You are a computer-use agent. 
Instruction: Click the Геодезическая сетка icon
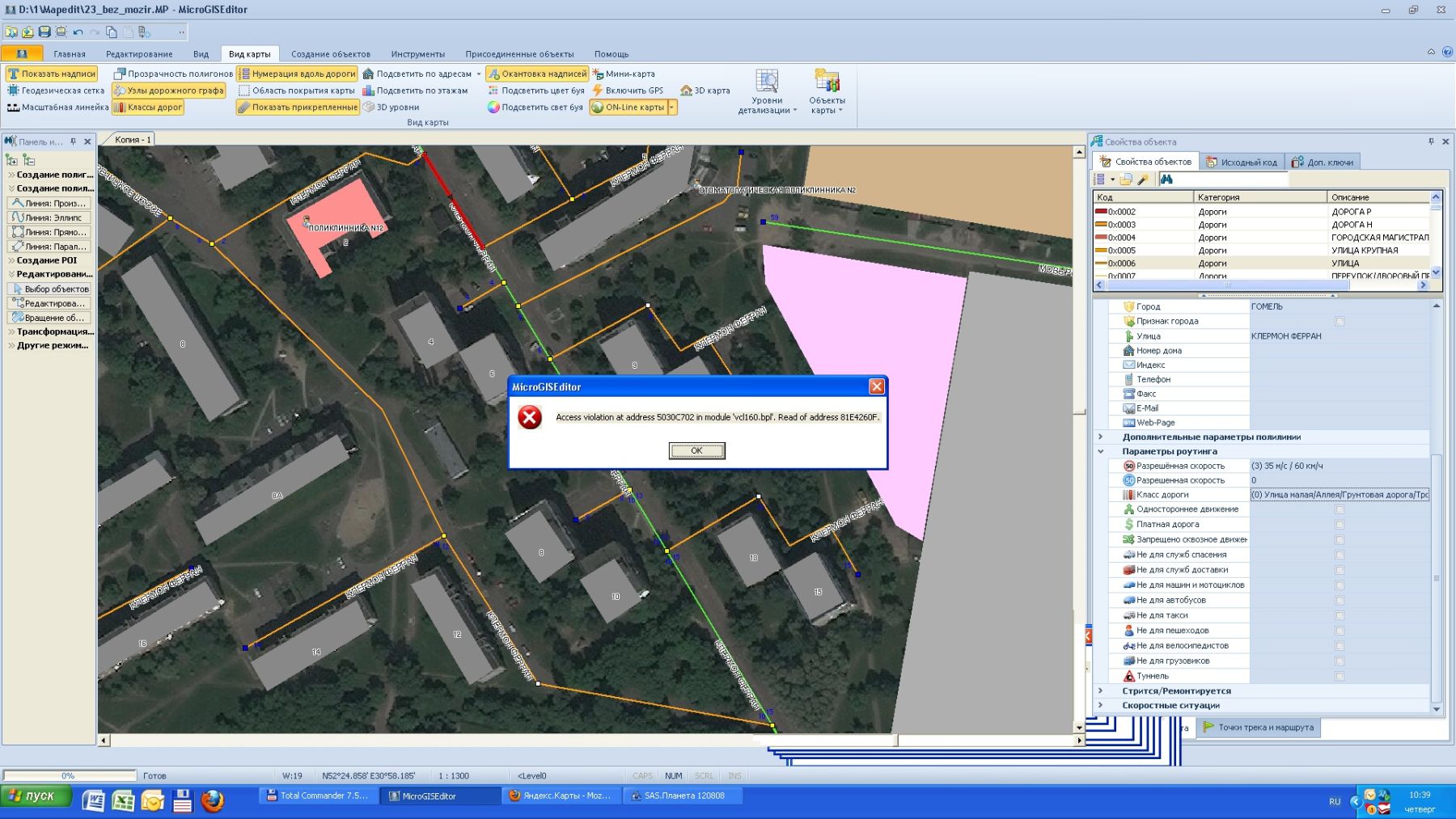tap(13, 91)
